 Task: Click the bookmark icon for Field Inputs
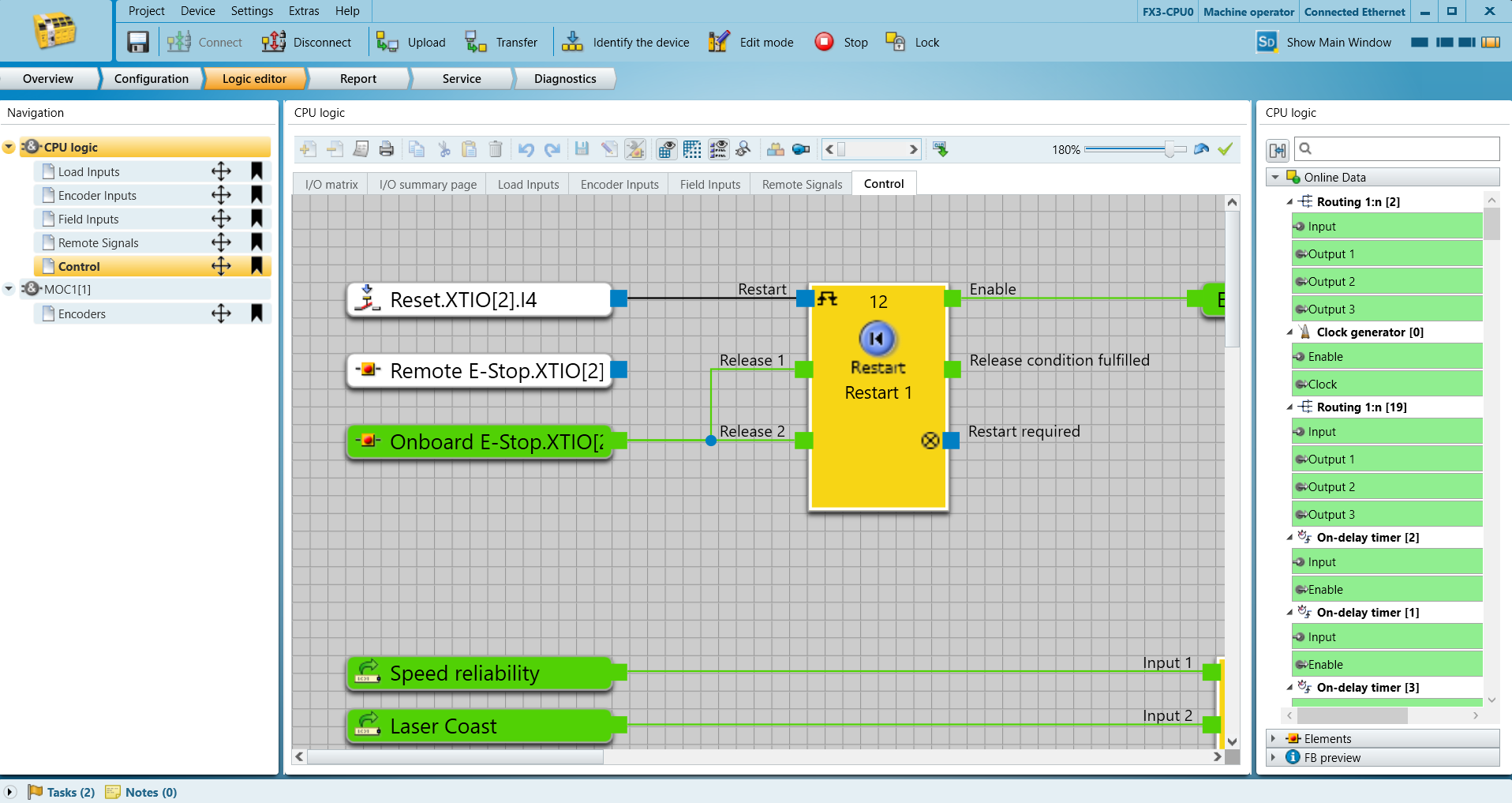(x=256, y=219)
